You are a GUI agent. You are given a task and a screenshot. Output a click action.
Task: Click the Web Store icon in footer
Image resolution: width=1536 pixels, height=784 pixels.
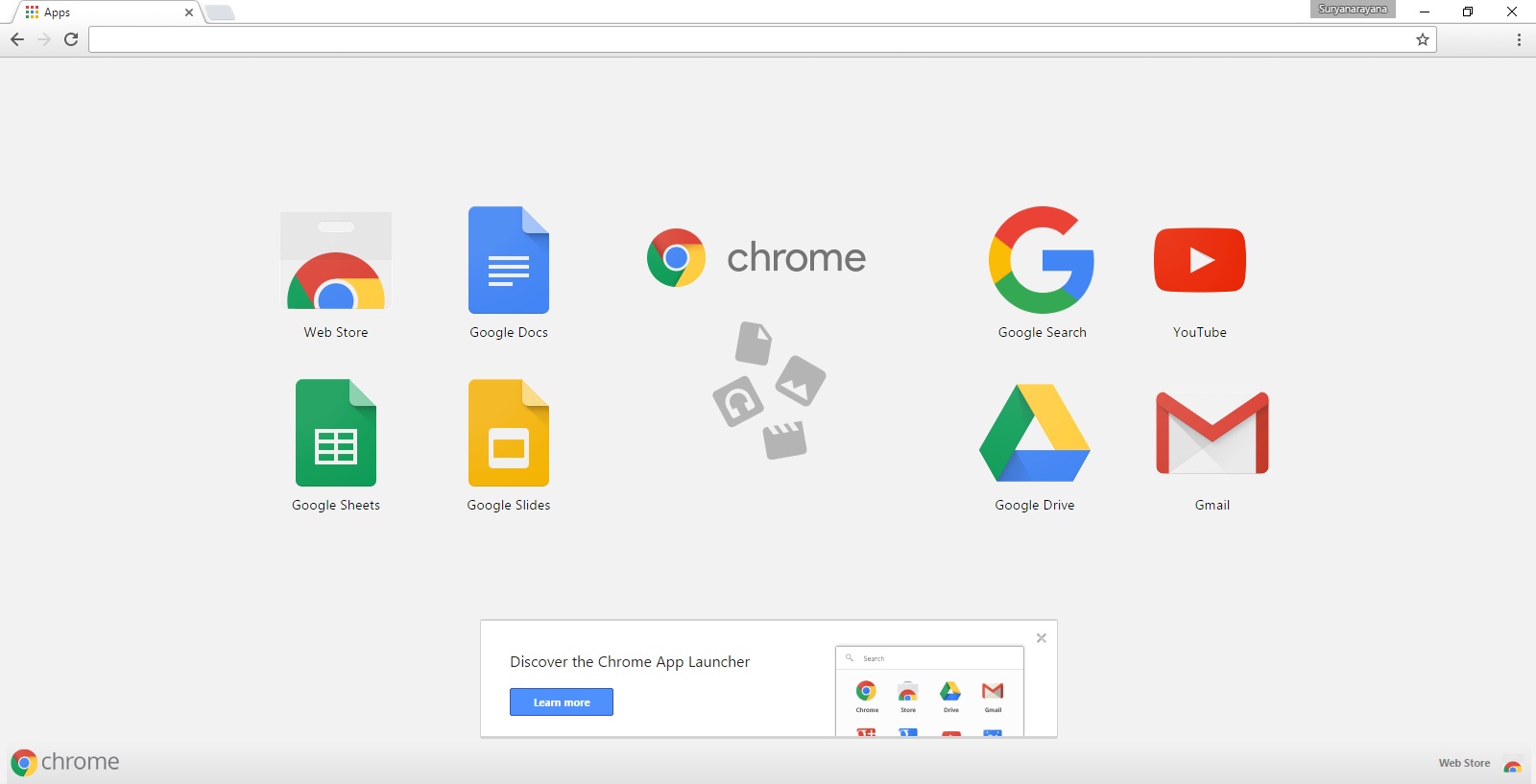(x=1513, y=765)
